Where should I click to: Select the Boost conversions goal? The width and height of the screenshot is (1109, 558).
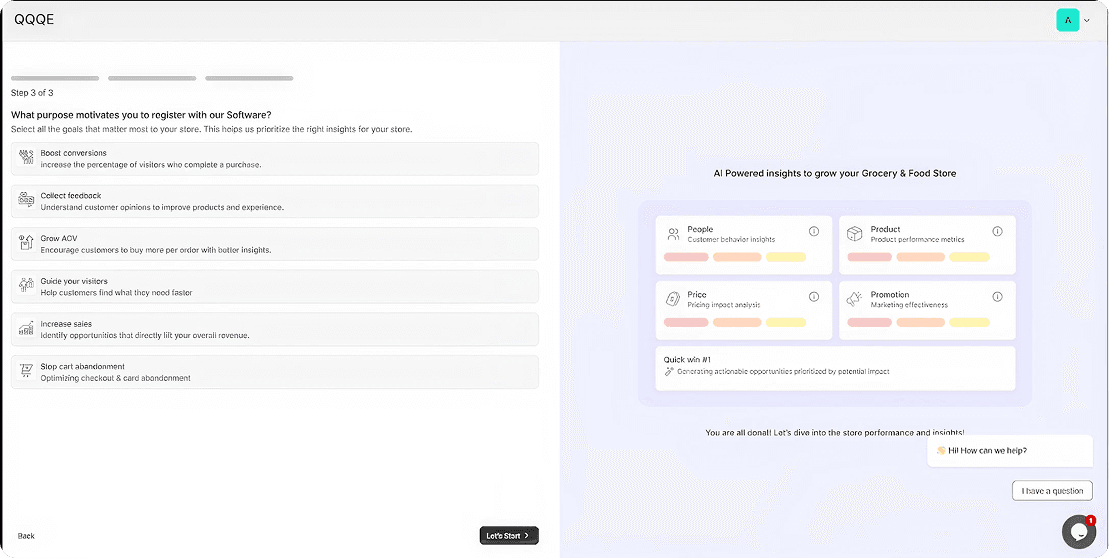274,158
